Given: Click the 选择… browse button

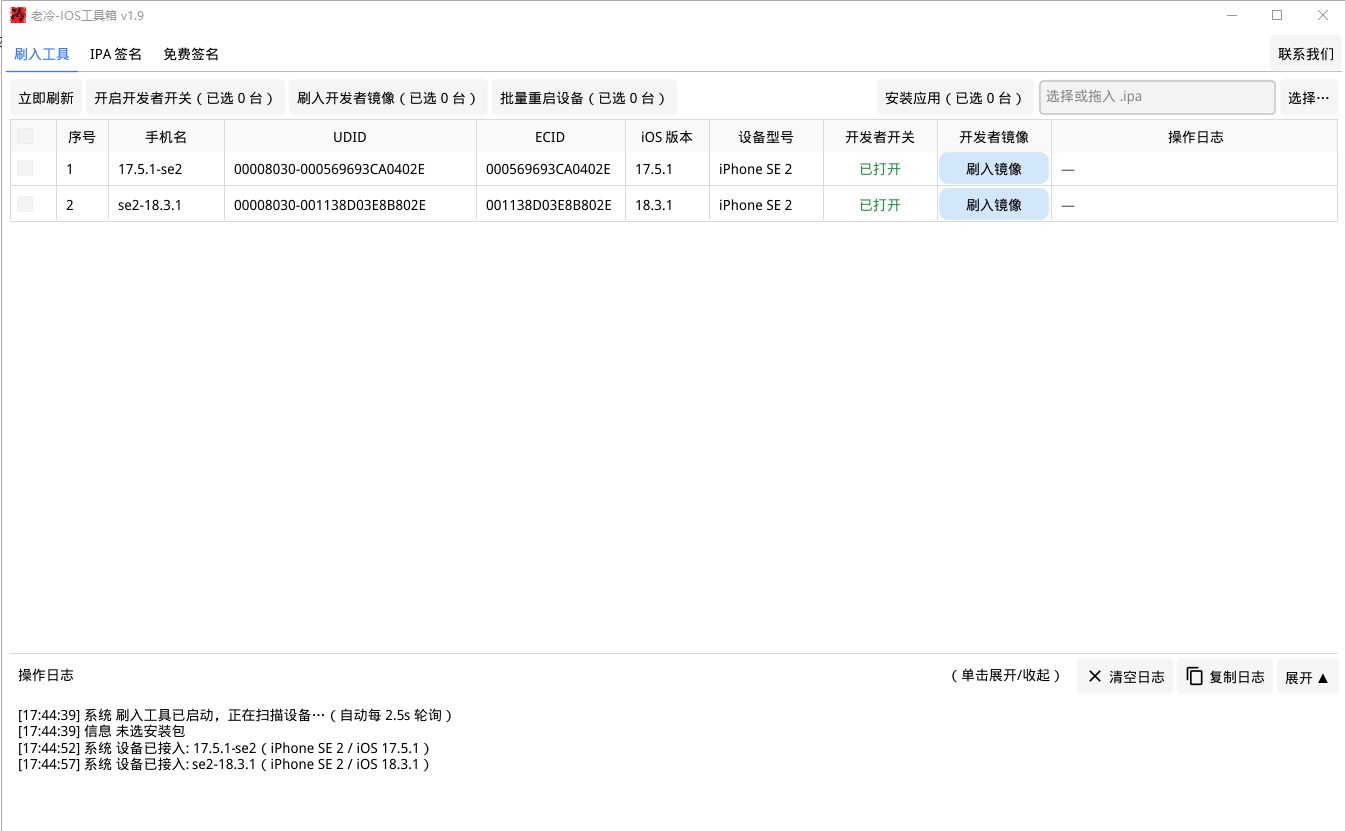Looking at the screenshot, I should point(1309,98).
